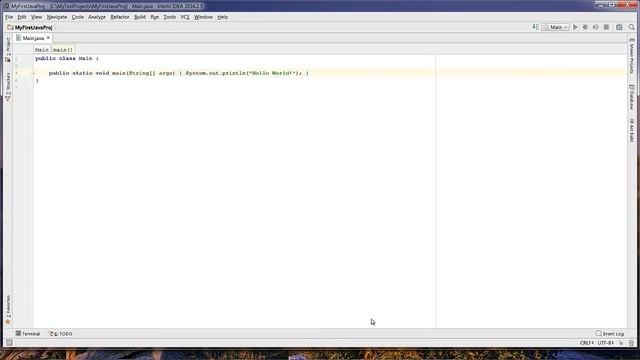Screen dimensions: 640x360
Task: Click the Main class breadcrumb
Action: click(x=42, y=49)
